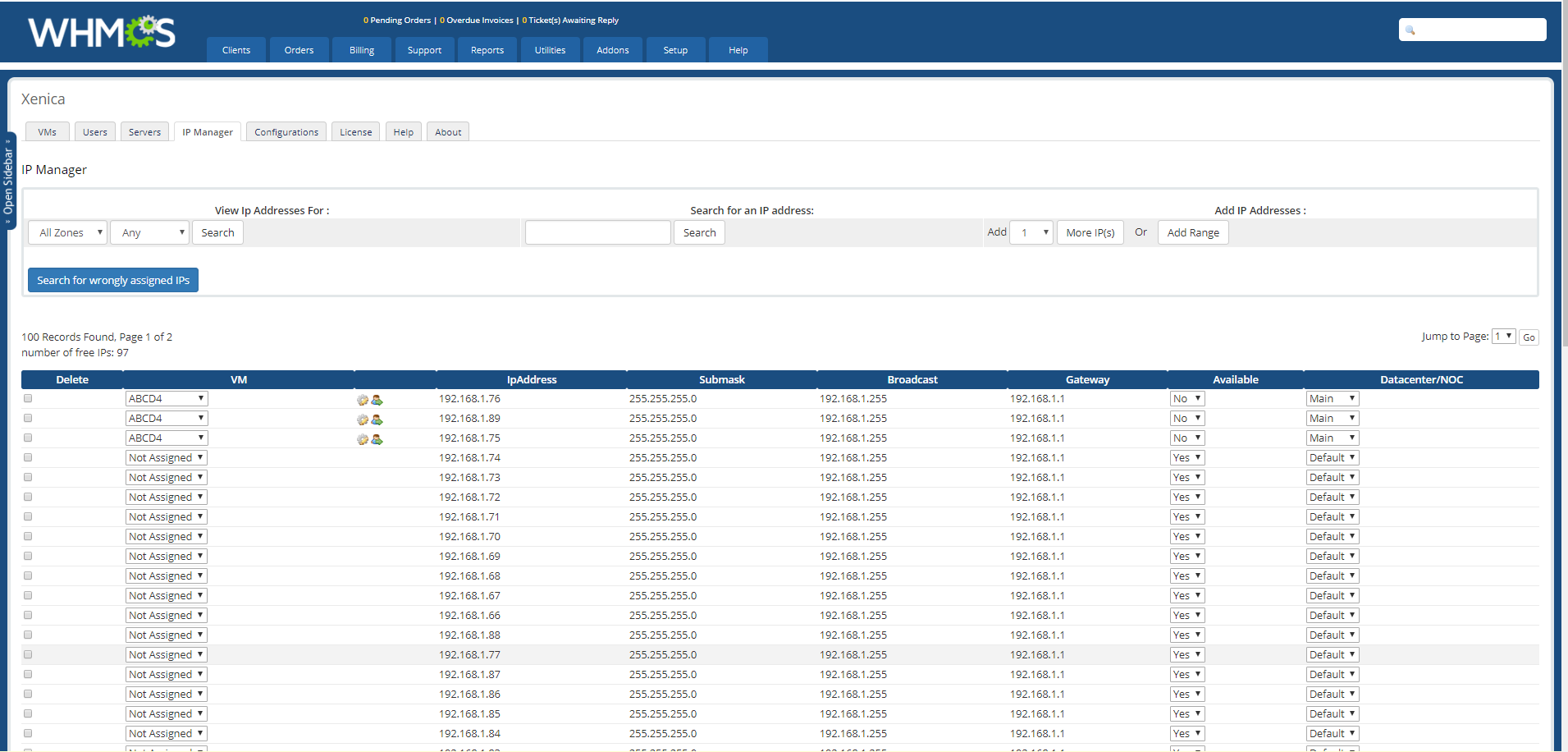Viewport: 1568px width, 752px height.
Task: Open the Orders menu
Action: coord(299,50)
